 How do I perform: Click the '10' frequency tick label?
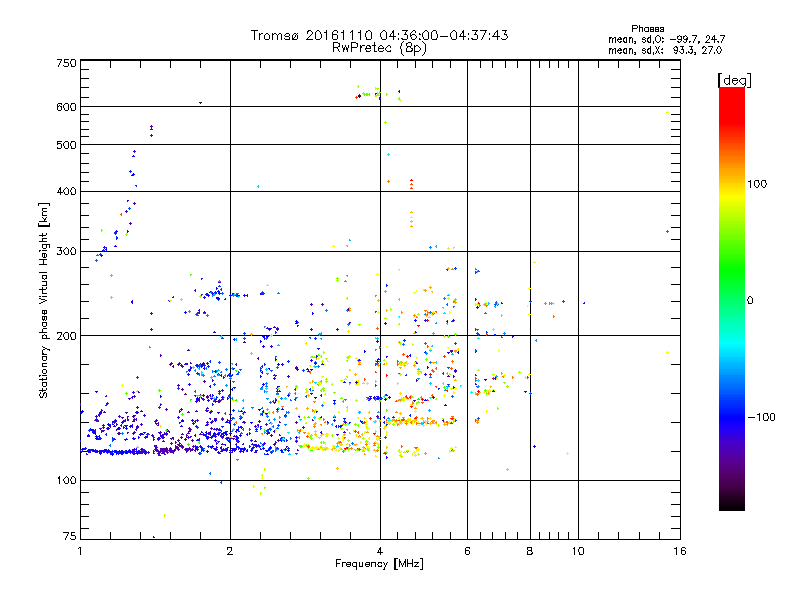click(x=578, y=551)
